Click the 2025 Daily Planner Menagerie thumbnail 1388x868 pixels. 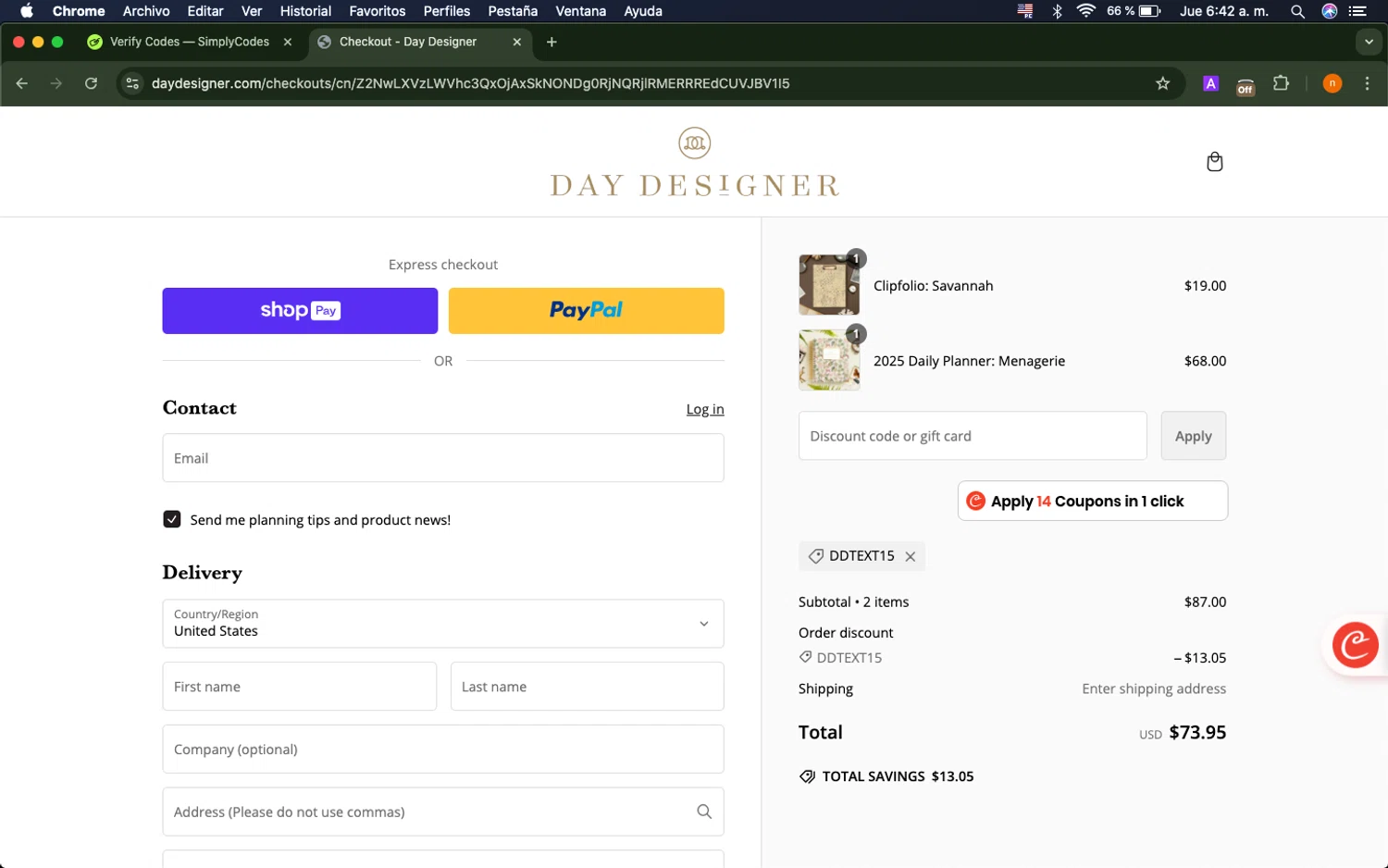[x=829, y=360]
